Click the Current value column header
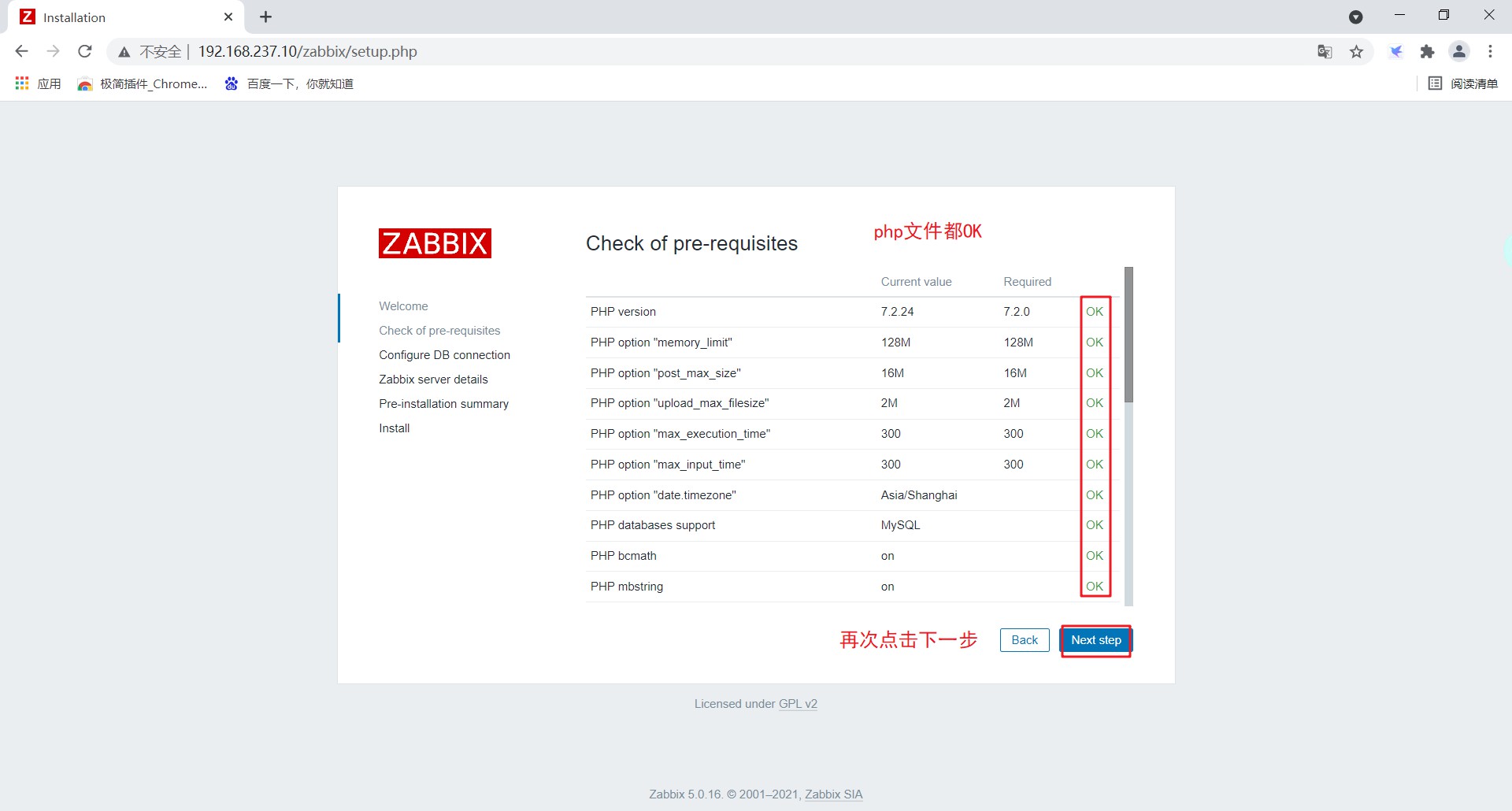 click(x=917, y=282)
